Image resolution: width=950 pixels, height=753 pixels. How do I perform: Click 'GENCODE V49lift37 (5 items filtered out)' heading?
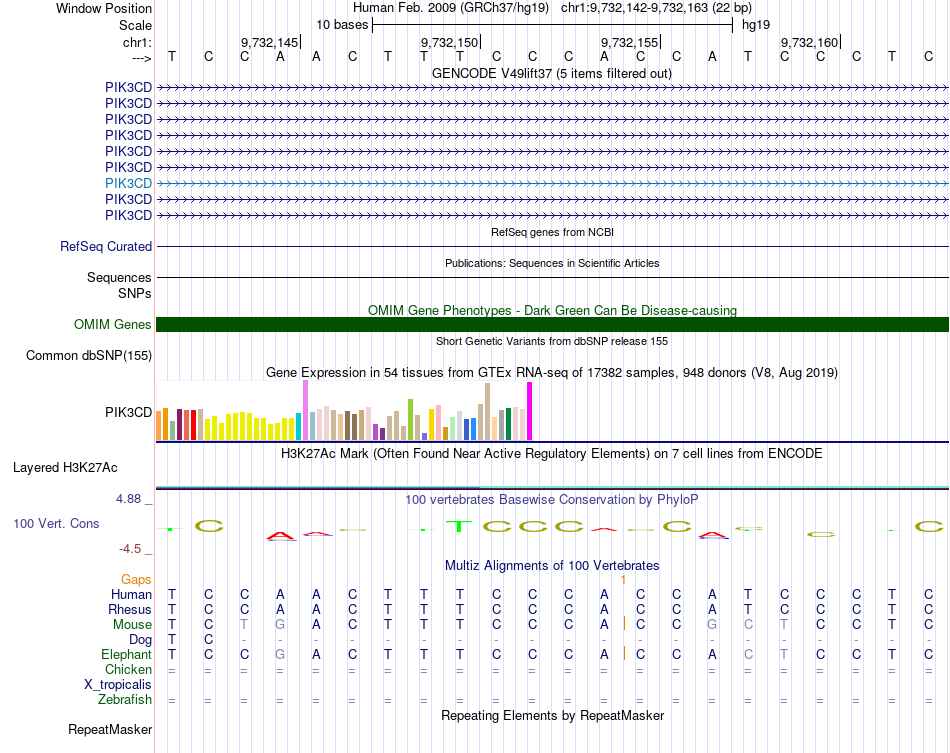click(x=552, y=73)
